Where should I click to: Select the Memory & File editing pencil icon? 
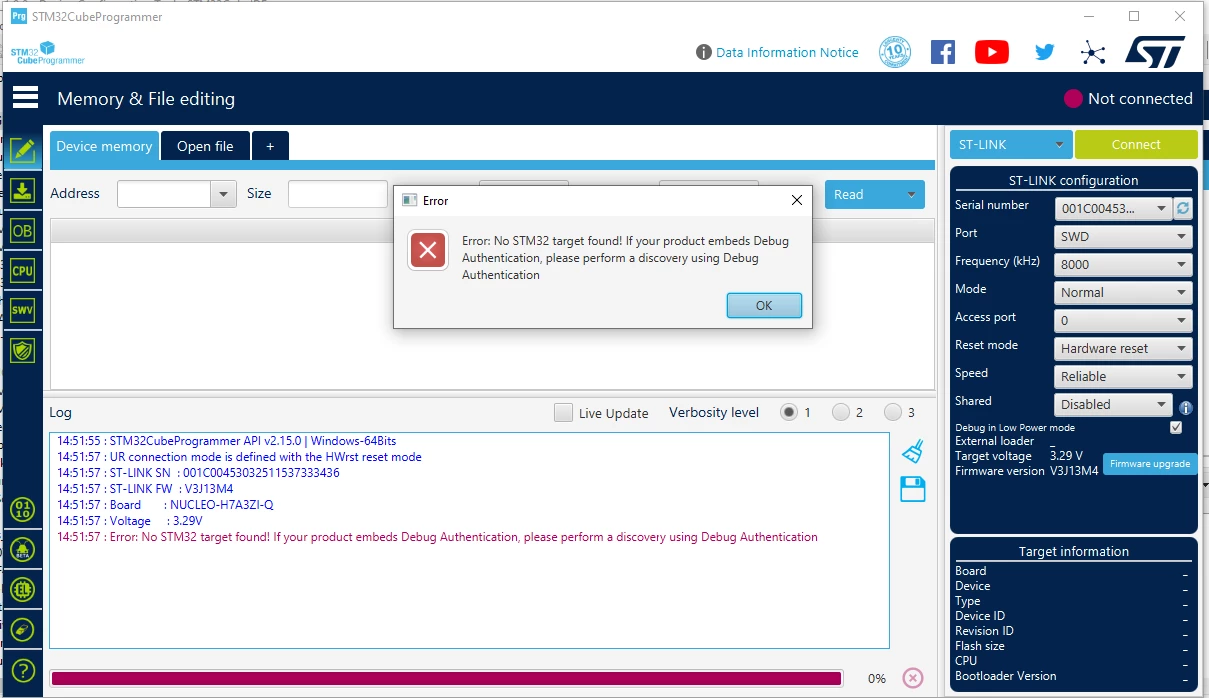click(22, 150)
